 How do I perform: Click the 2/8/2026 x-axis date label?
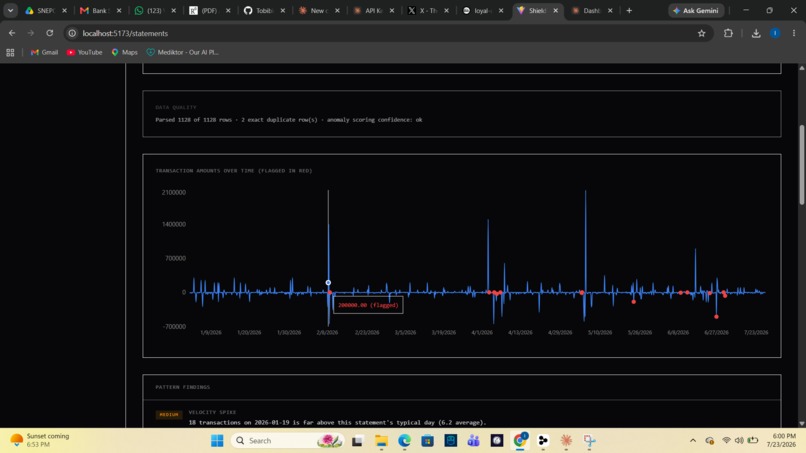tap(327, 333)
